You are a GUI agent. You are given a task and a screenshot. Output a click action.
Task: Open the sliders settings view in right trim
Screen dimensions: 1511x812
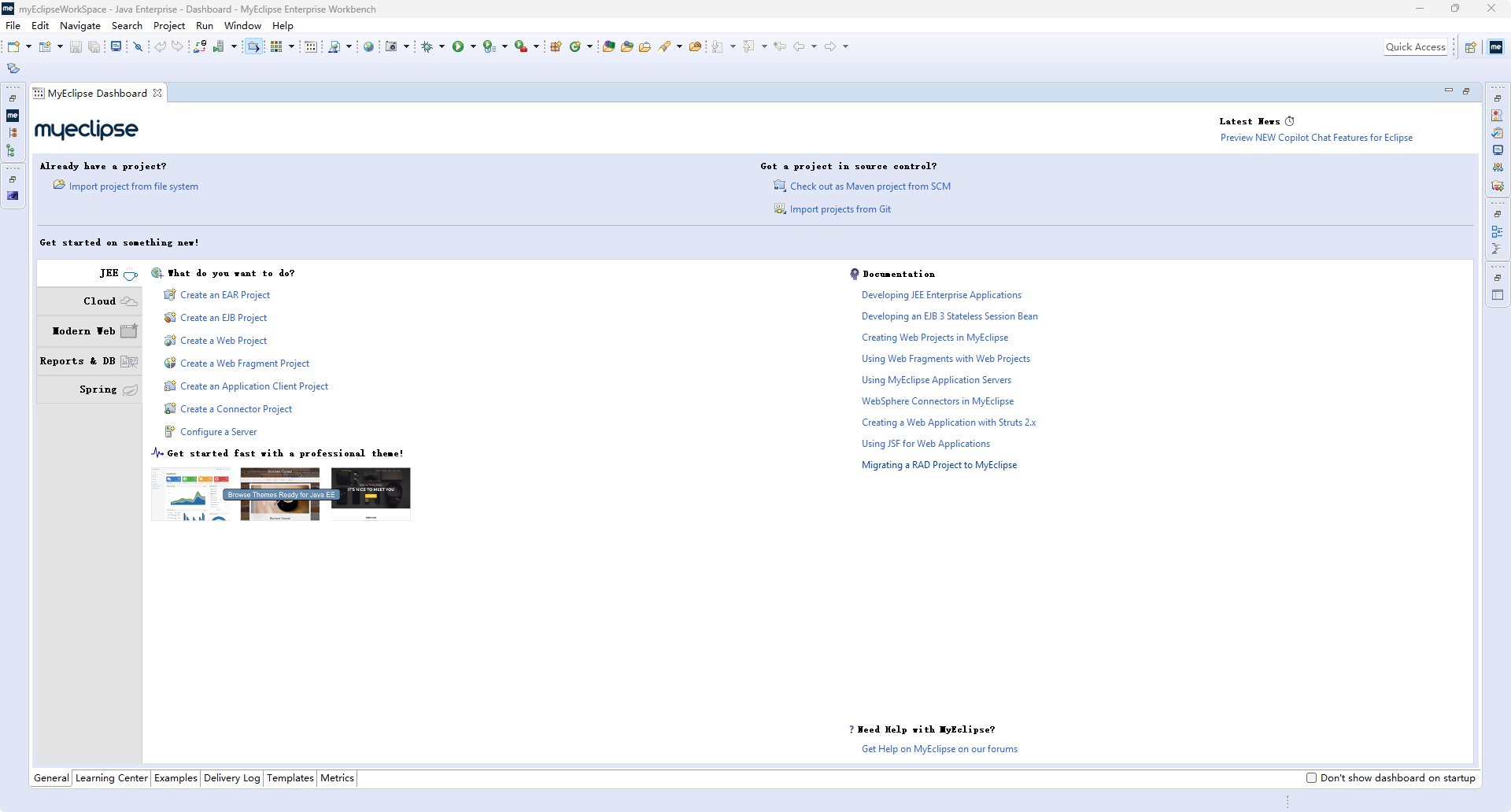click(1498, 167)
